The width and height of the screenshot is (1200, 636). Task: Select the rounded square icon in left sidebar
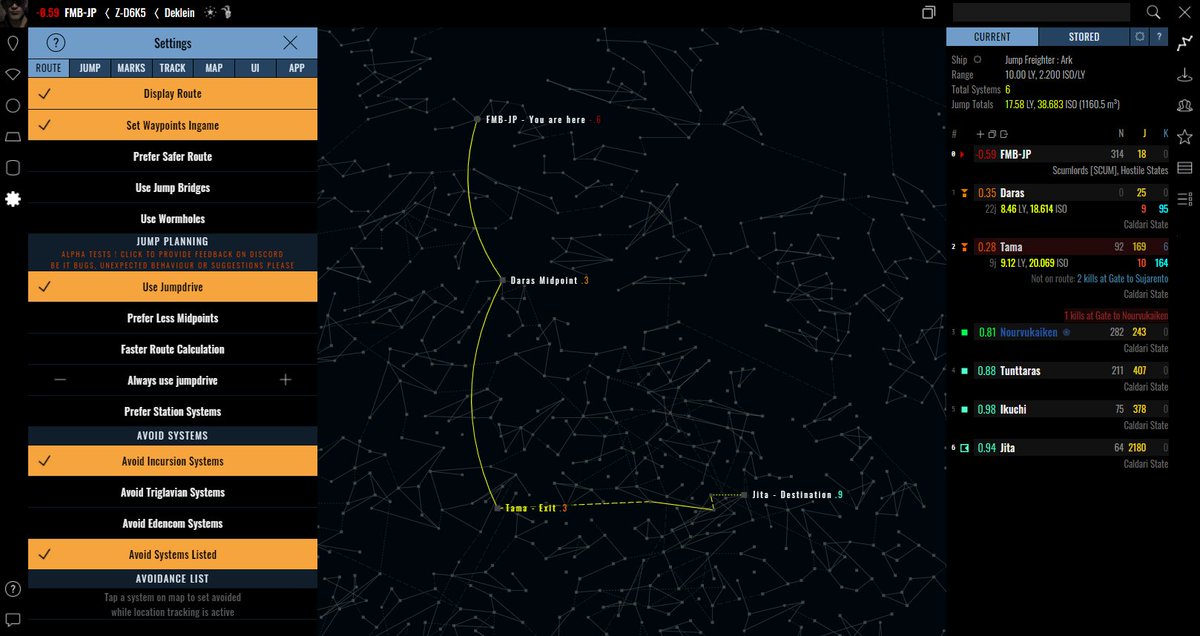pyautogui.click(x=13, y=167)
